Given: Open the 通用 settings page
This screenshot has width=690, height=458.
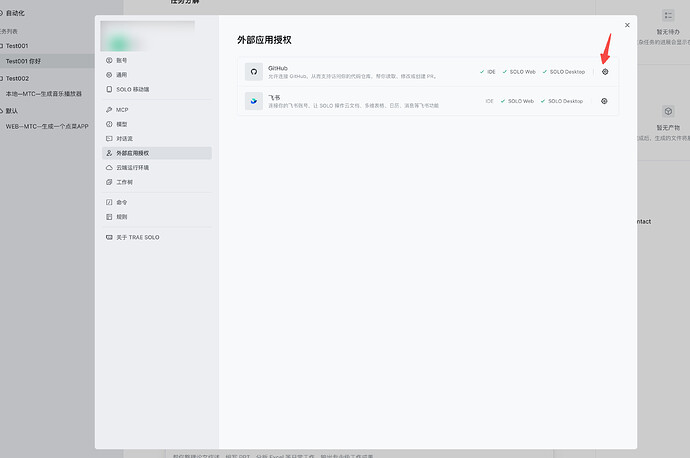Looking at the screenshot, I should (157, 75).
